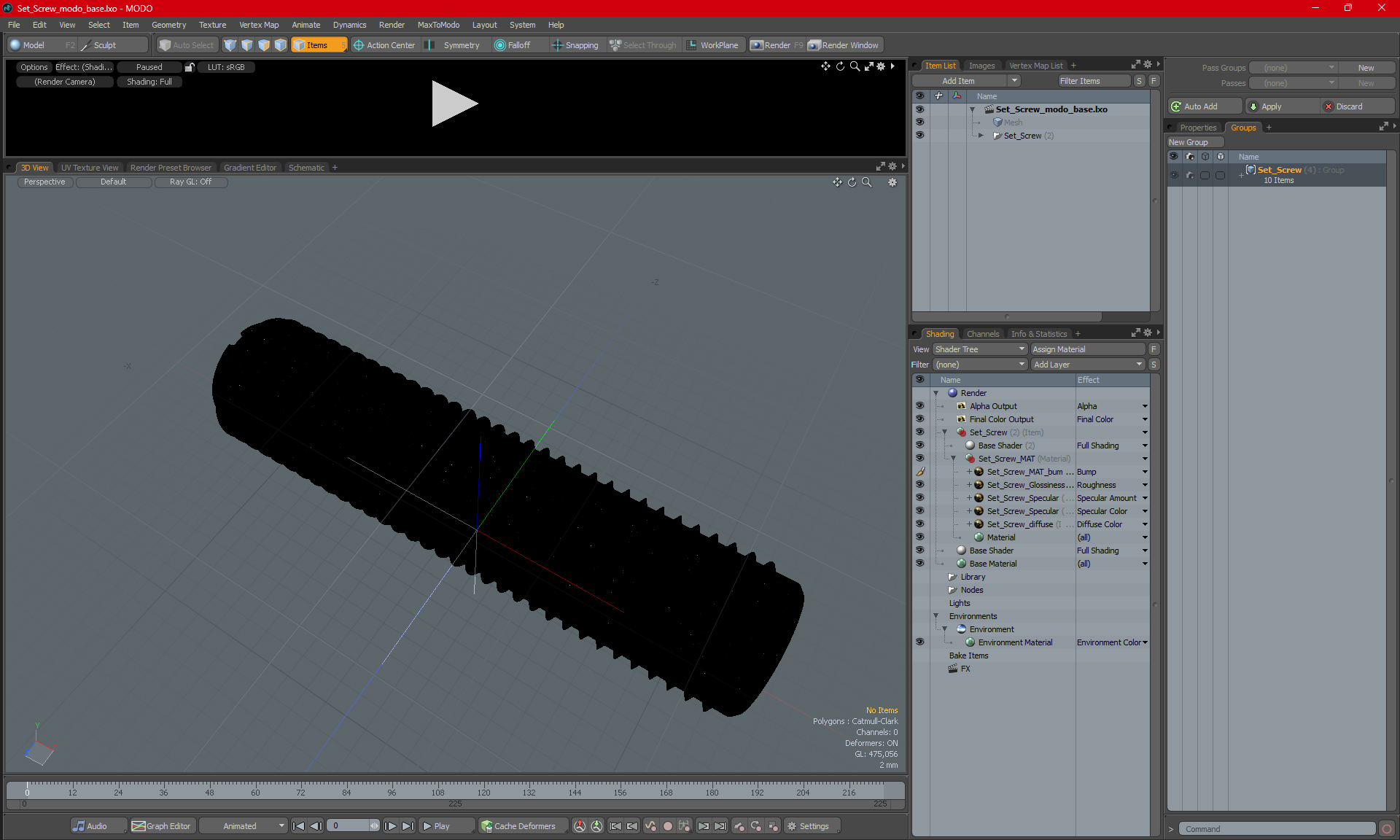The width and height of the screenshot is (1400, 840).
Task: Toggle Snapping
Action: 575,45
